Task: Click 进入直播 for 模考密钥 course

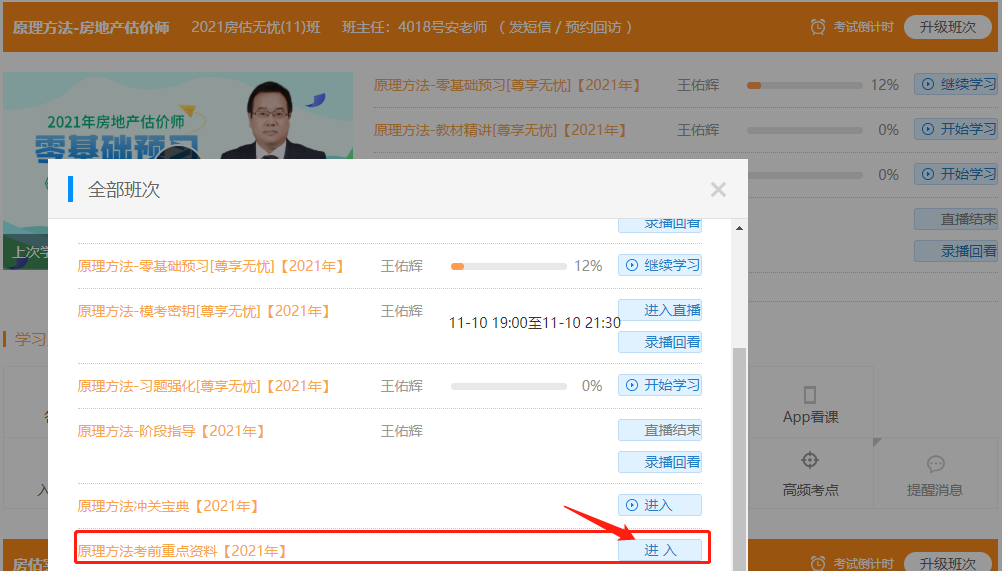Action: [x=660, y=310]
